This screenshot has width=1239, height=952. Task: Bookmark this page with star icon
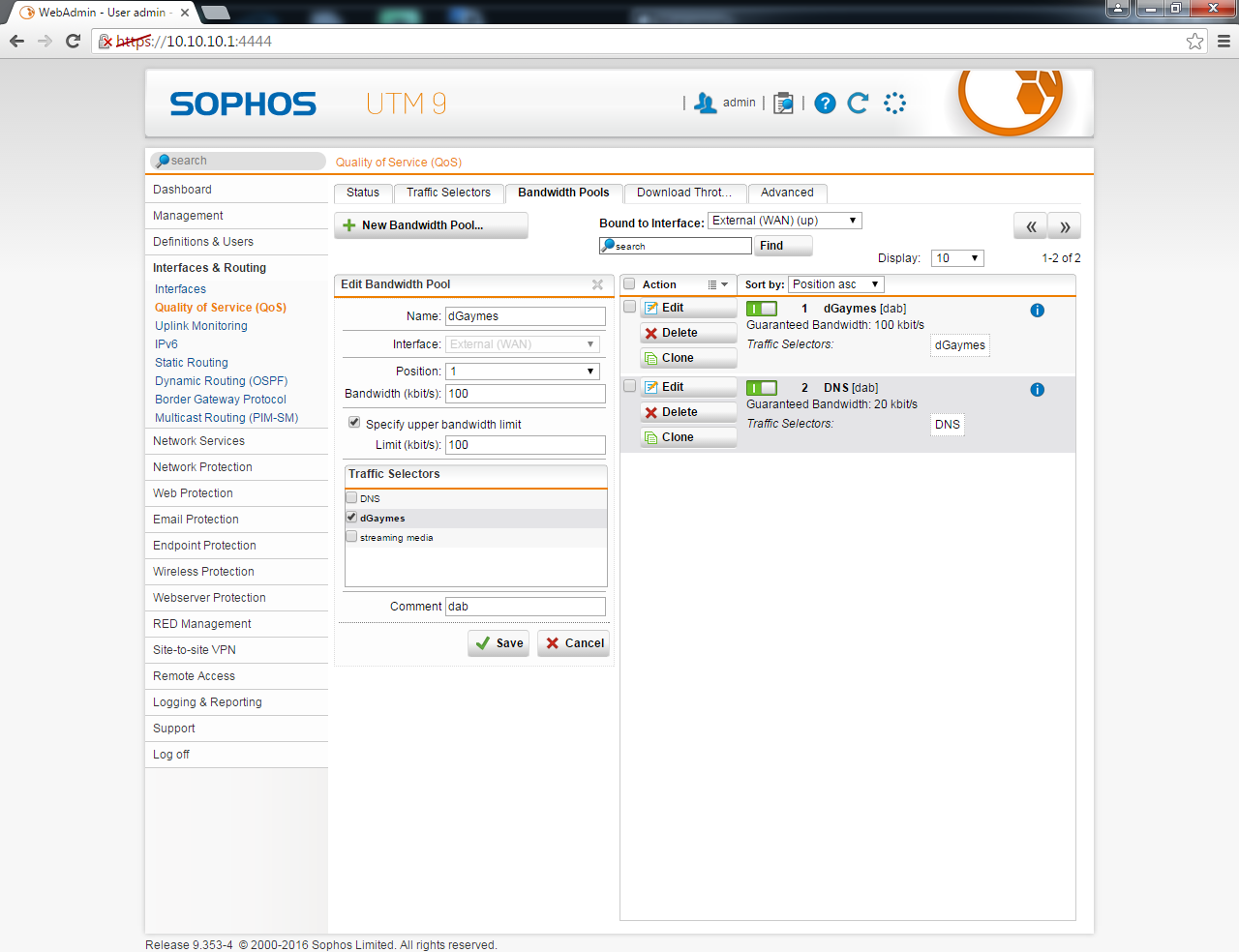pyautogui.click(x=1195, y=41)
